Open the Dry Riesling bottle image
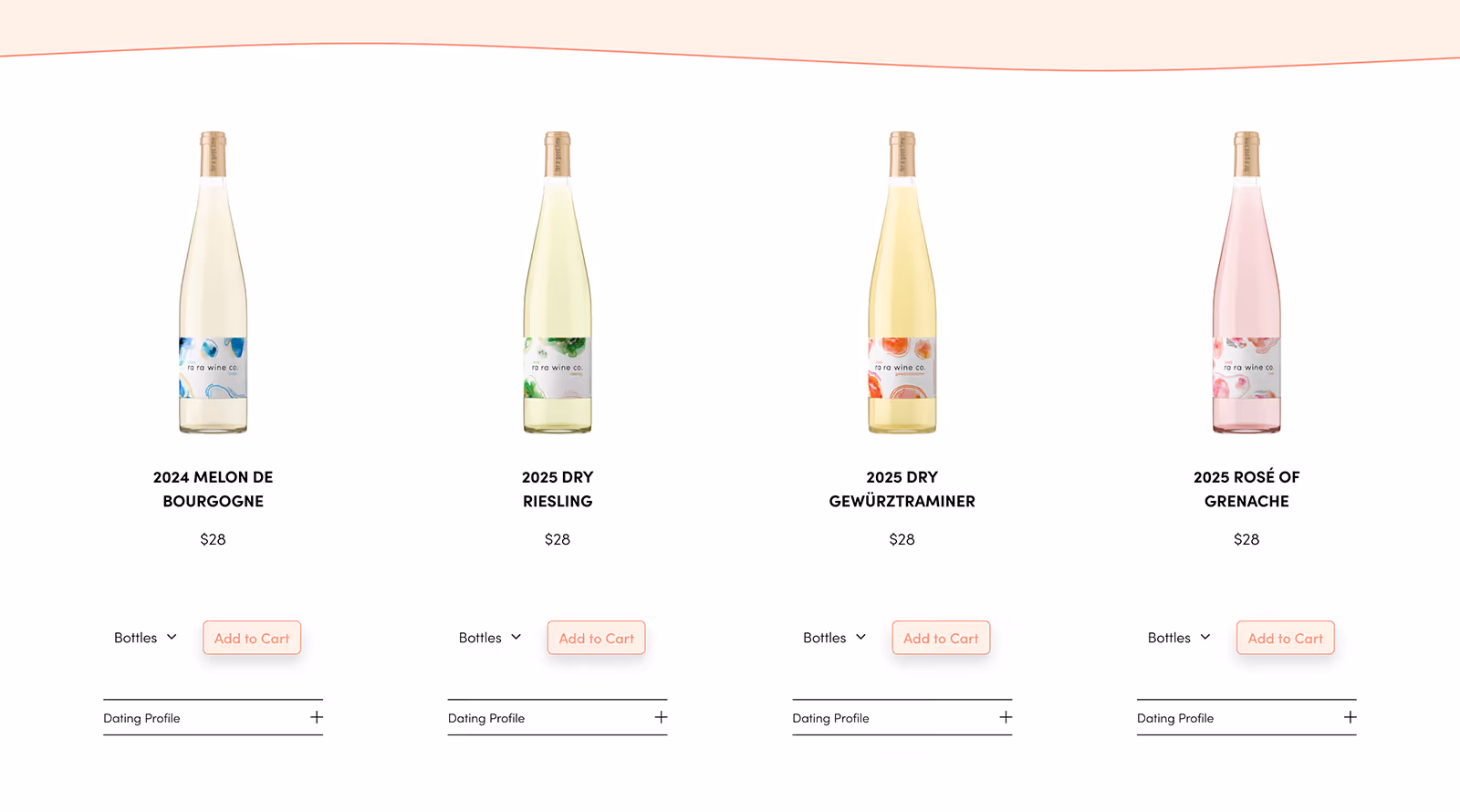1460x812 pixels. [558, 282]
